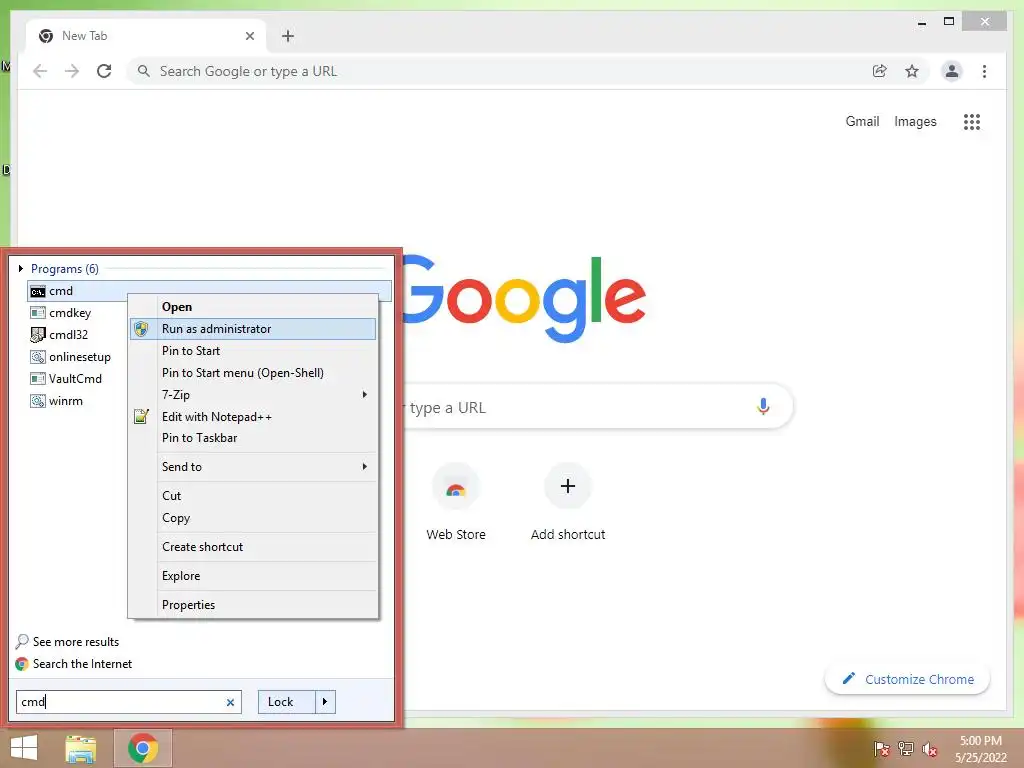The width and height of the screenshot is (1024, 768).
Task: Click the network tray icon
Action: pyautogui.click(x=906, y=748)
